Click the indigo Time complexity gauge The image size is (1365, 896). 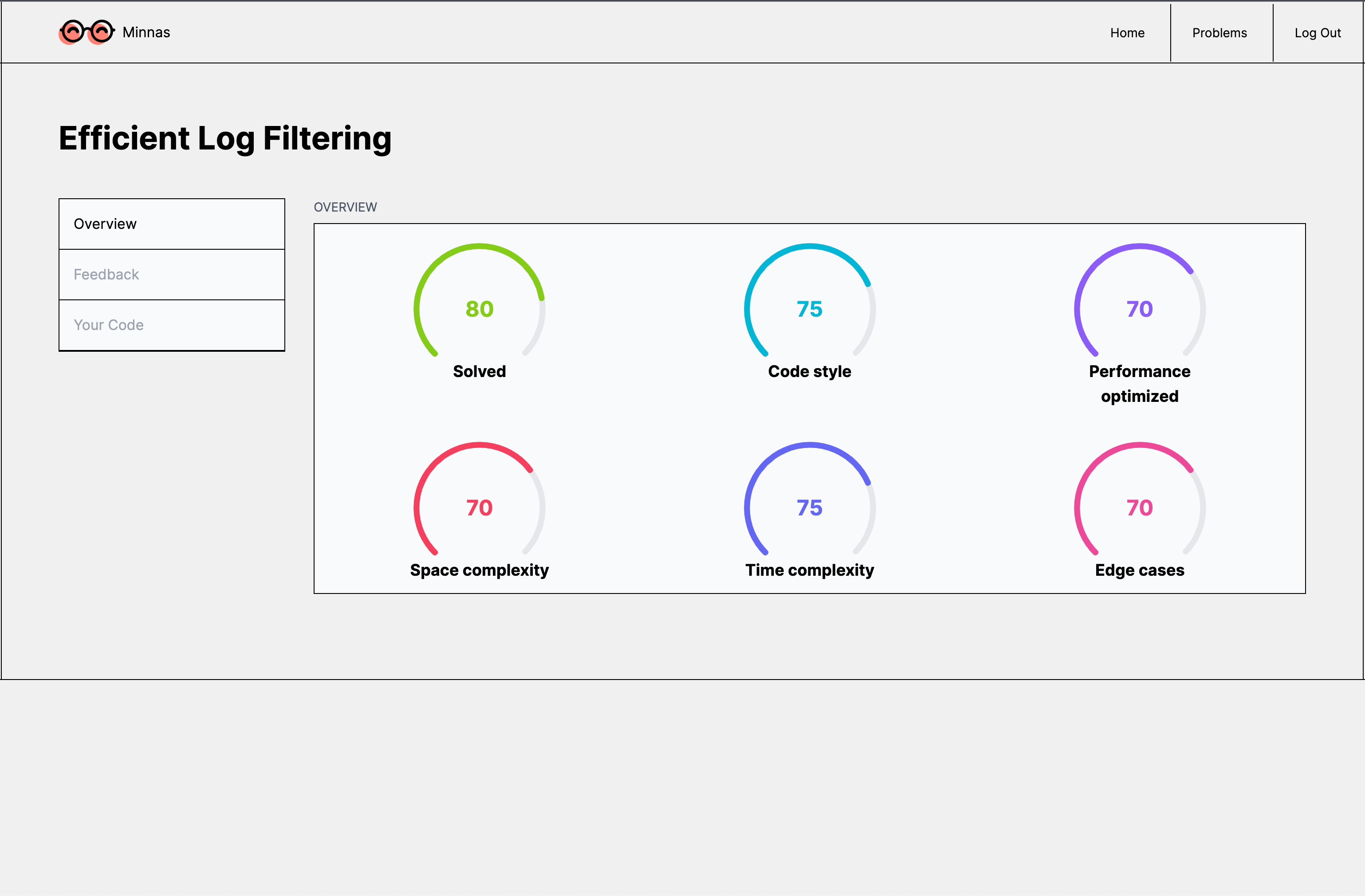(809, 499)
